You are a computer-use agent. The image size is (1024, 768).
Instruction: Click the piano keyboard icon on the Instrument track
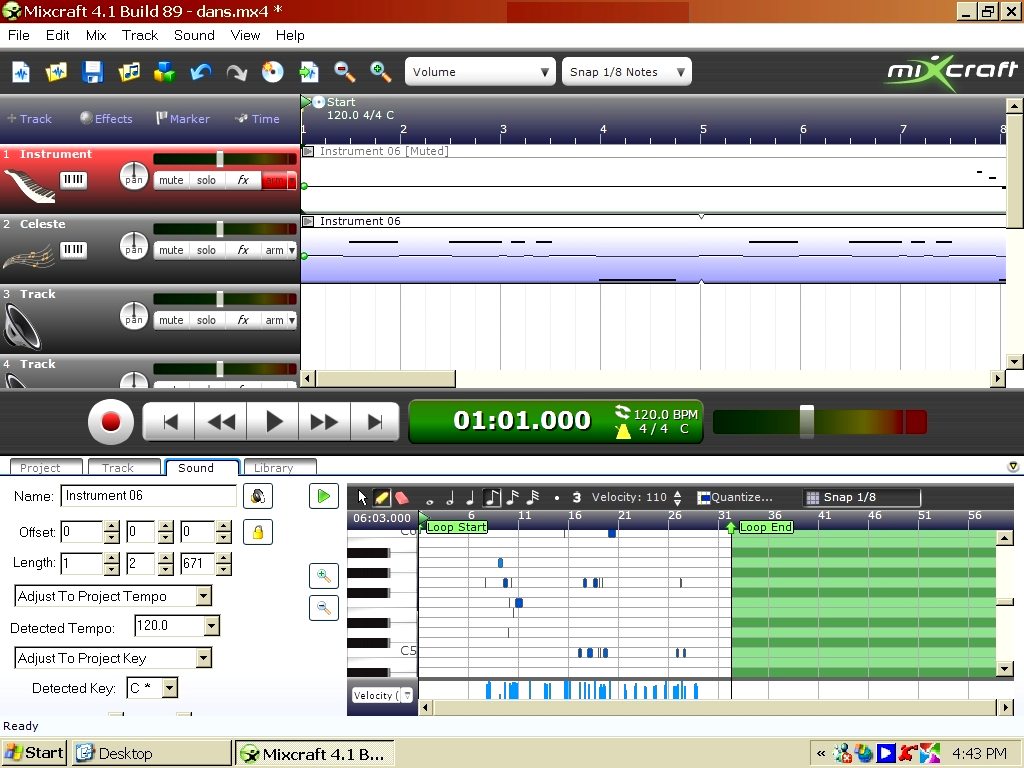point(73,180)
